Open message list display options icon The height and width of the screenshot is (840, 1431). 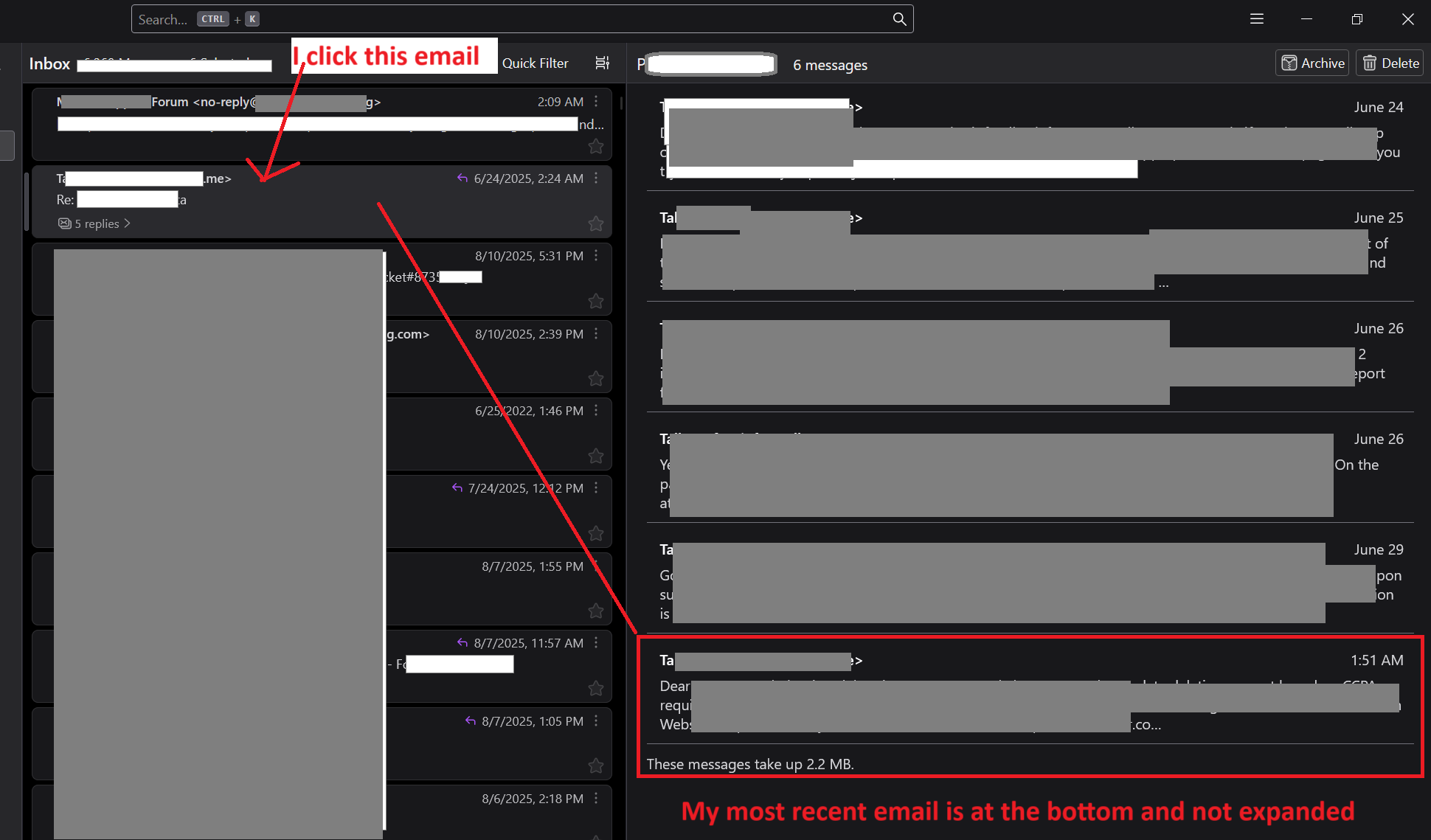tap(602, 63)
